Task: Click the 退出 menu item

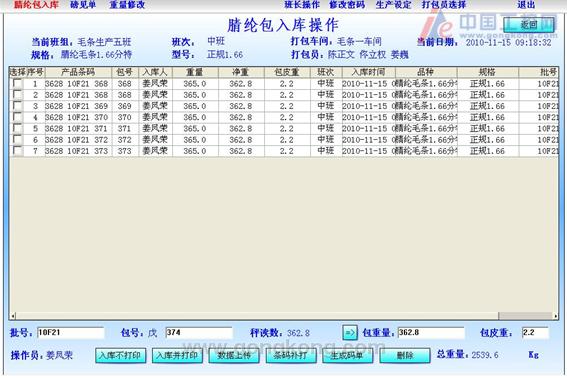Action: coord(526,5)
